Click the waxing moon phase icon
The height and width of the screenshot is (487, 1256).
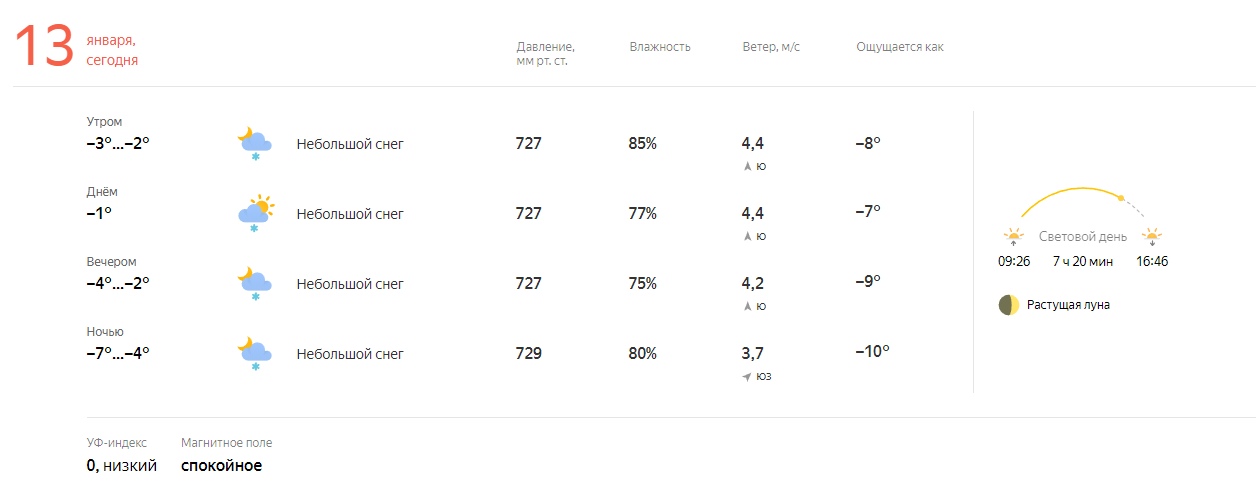point(1009,305)
